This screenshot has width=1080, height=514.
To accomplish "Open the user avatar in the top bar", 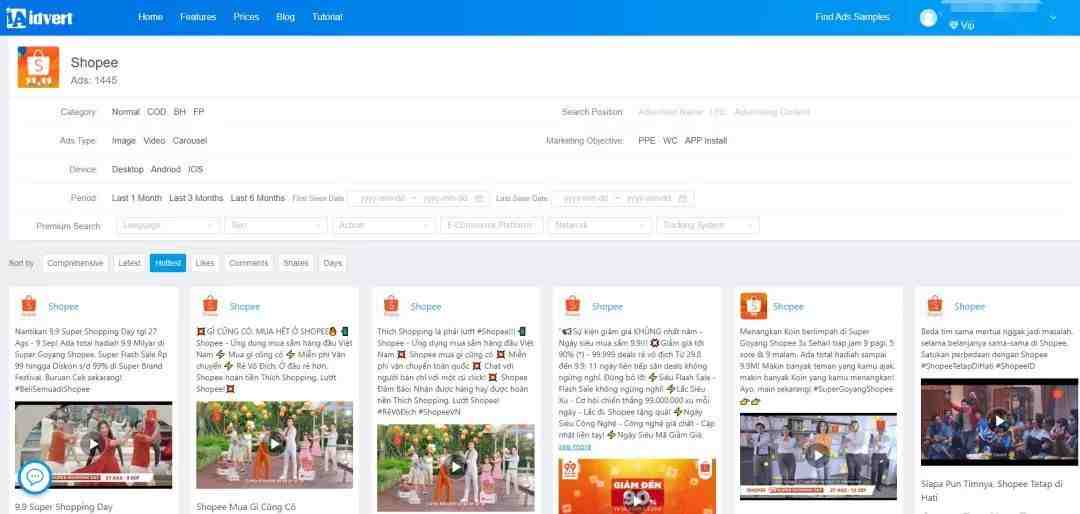I will tap(928, 18).
